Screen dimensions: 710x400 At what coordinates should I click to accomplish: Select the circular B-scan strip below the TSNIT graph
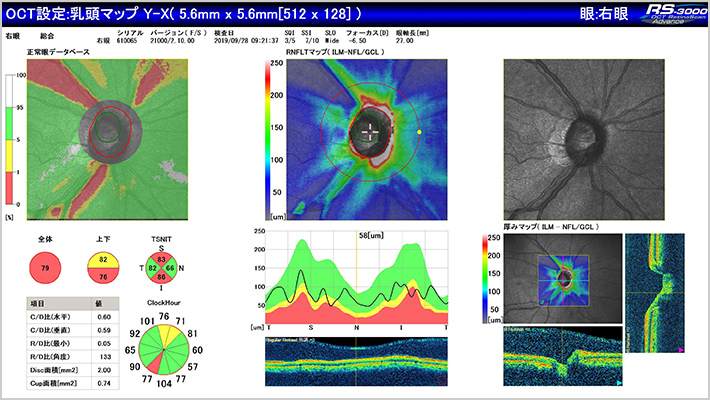[x=356, y=361]
